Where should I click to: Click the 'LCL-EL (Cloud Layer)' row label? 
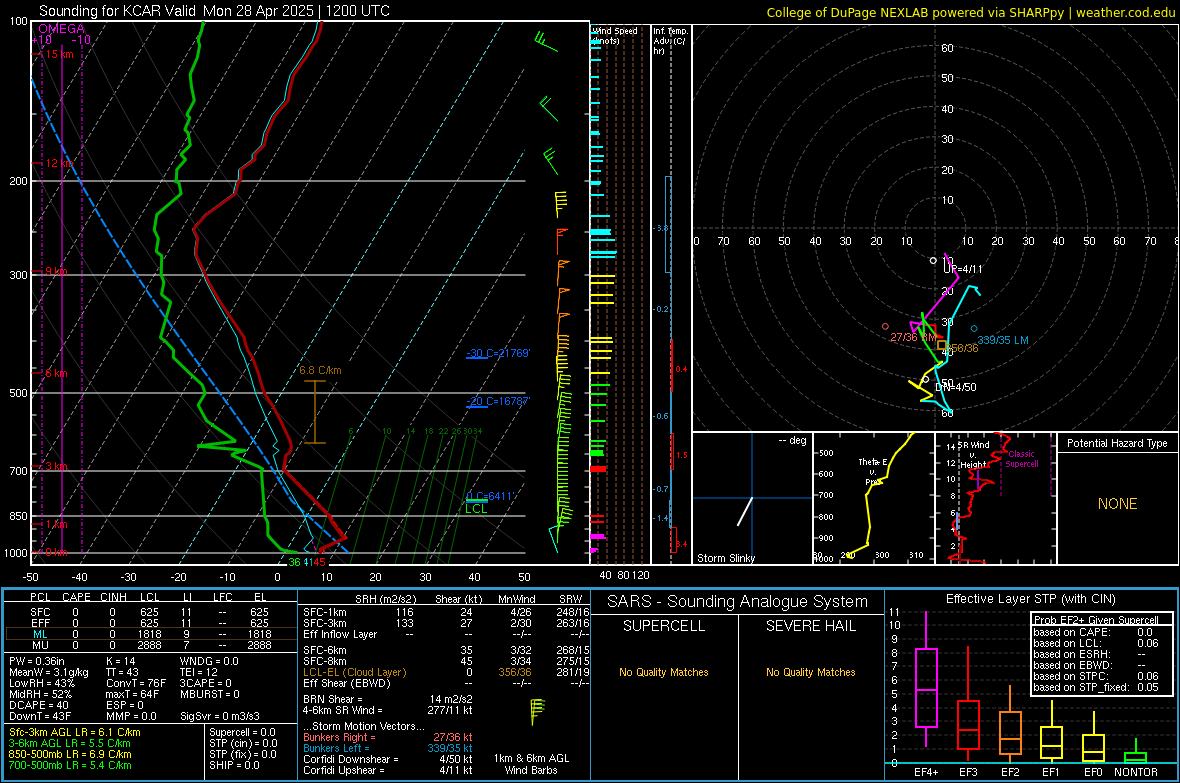[354, 672]
